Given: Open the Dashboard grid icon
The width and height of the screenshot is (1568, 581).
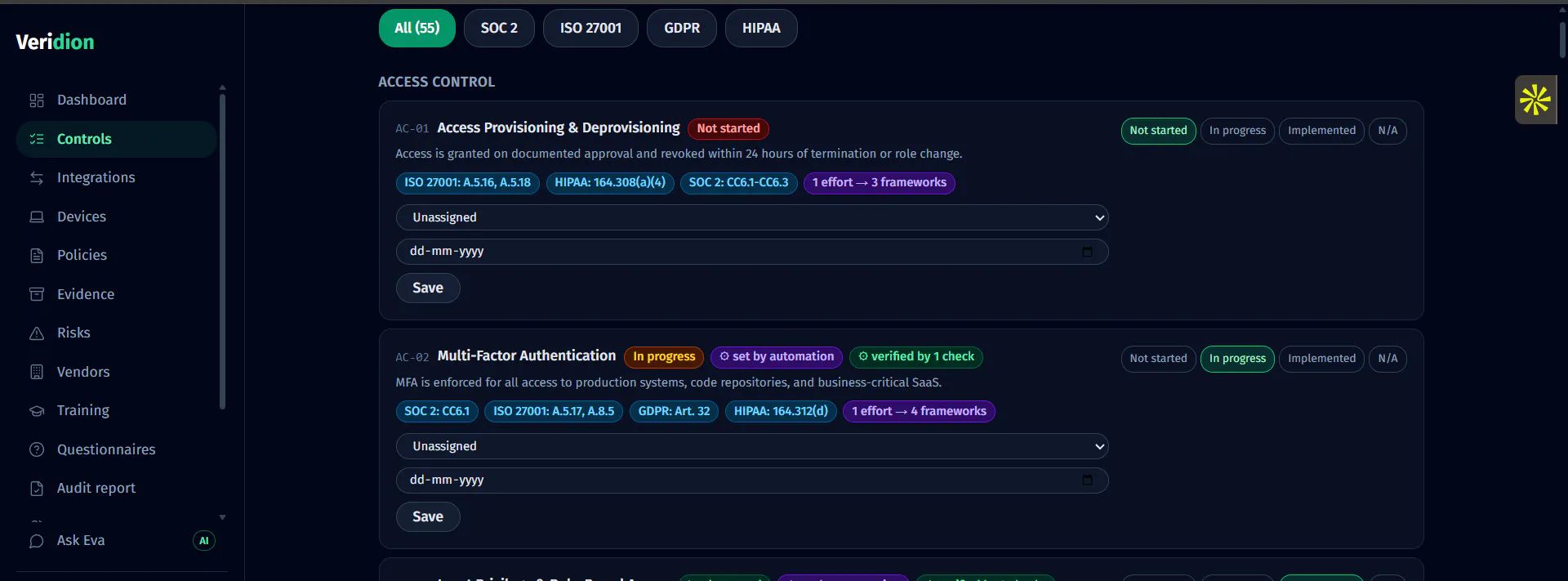Looking at the screenshot, I should (x=37, y=101).
